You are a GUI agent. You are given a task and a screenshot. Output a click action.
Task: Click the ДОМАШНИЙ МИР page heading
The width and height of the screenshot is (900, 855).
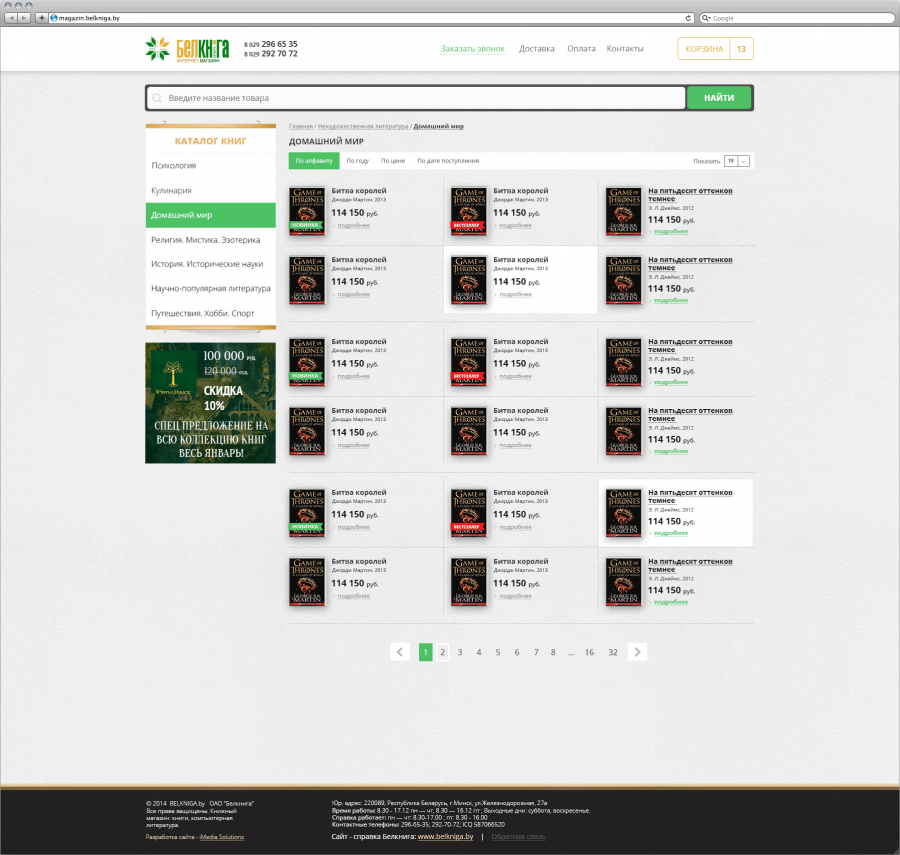(326, 141)
